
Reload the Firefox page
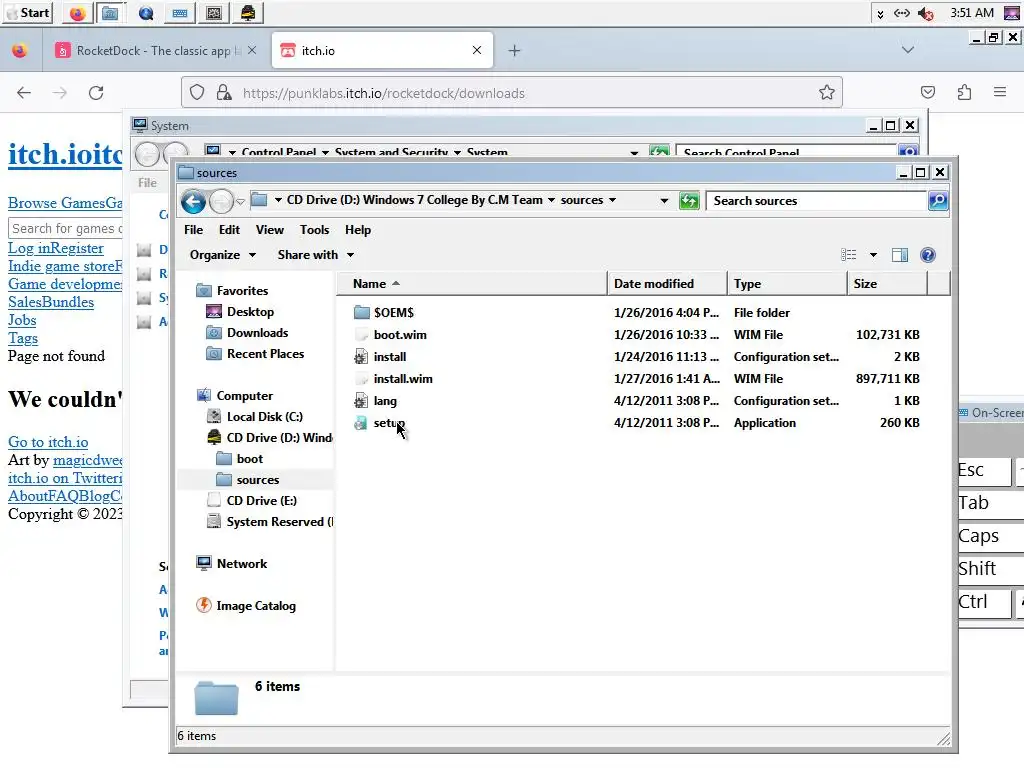pyautogui.click(x=96, y=93)
